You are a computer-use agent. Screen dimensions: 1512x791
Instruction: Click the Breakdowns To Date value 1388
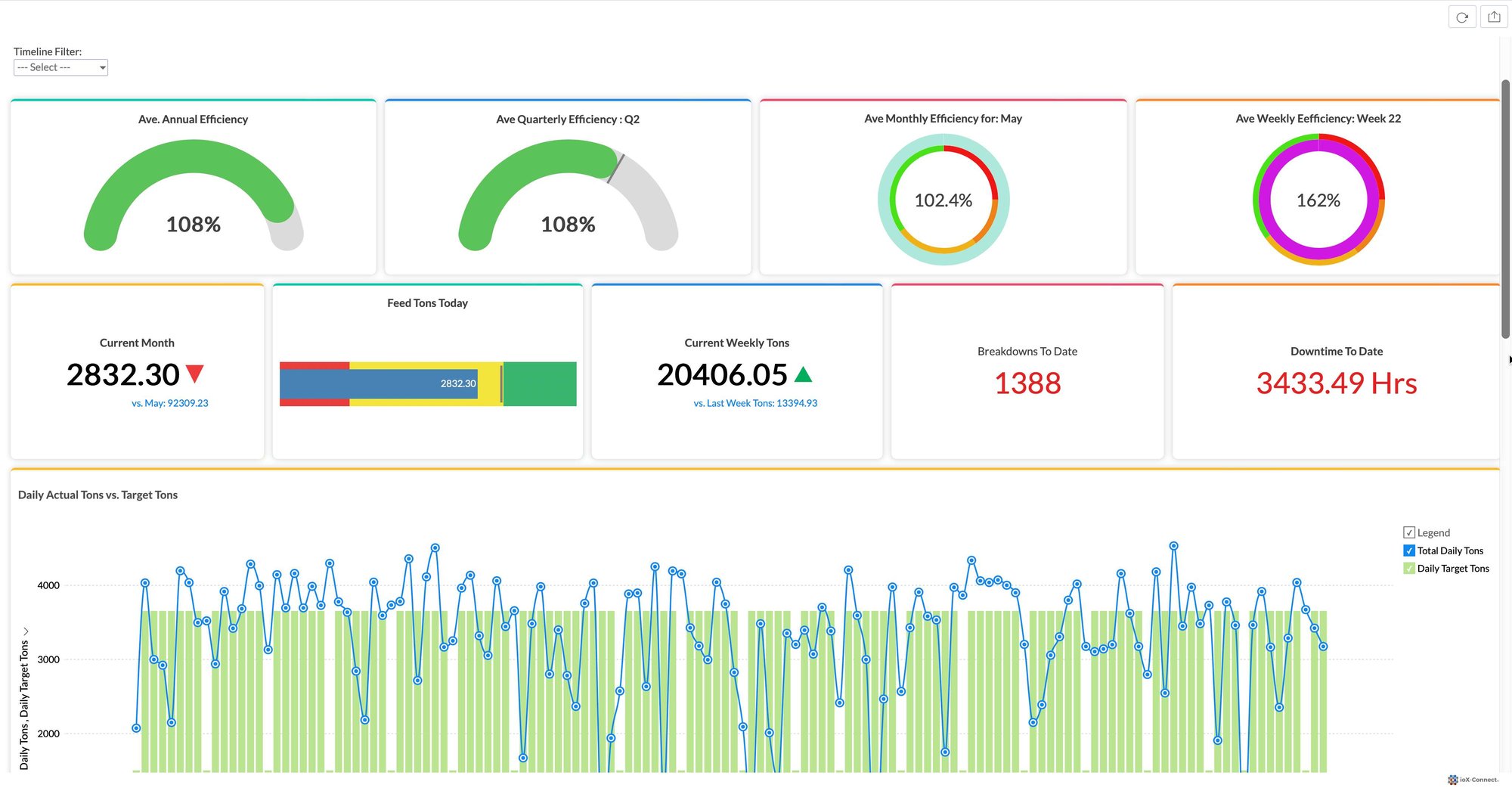point(1027,383)
